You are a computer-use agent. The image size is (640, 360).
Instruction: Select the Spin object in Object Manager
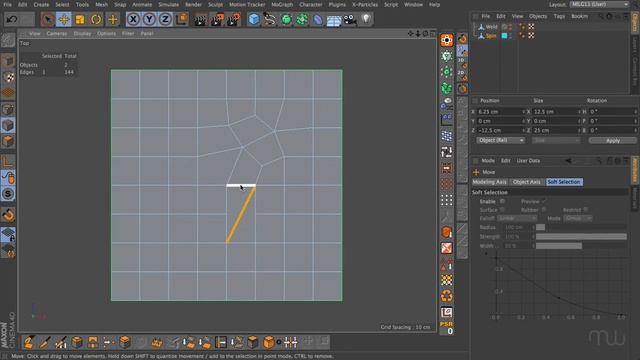coord(491,36)
